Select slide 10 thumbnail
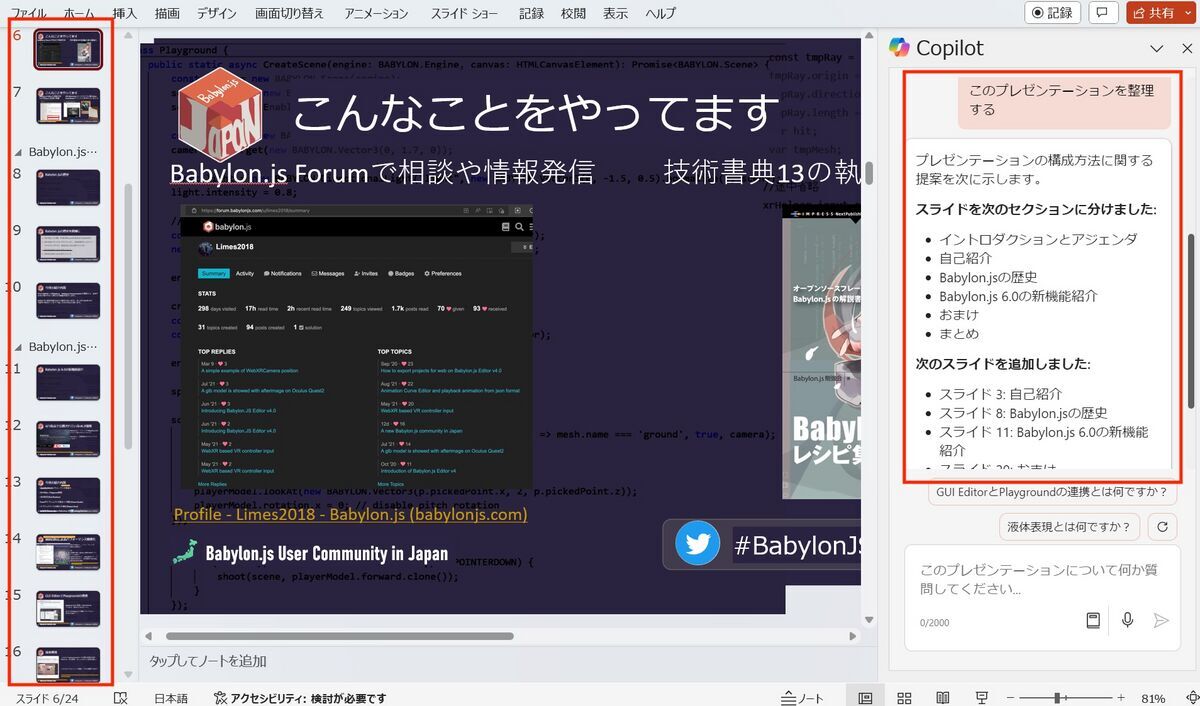Image resolution: width=1200 pixels, height=706 pixels. point(68,300)
